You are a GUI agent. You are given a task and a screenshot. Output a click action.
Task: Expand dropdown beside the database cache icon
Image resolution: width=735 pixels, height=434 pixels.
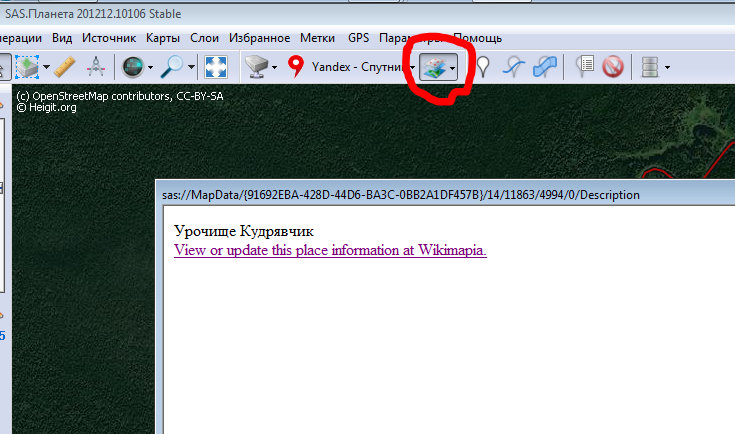point(667,68)
